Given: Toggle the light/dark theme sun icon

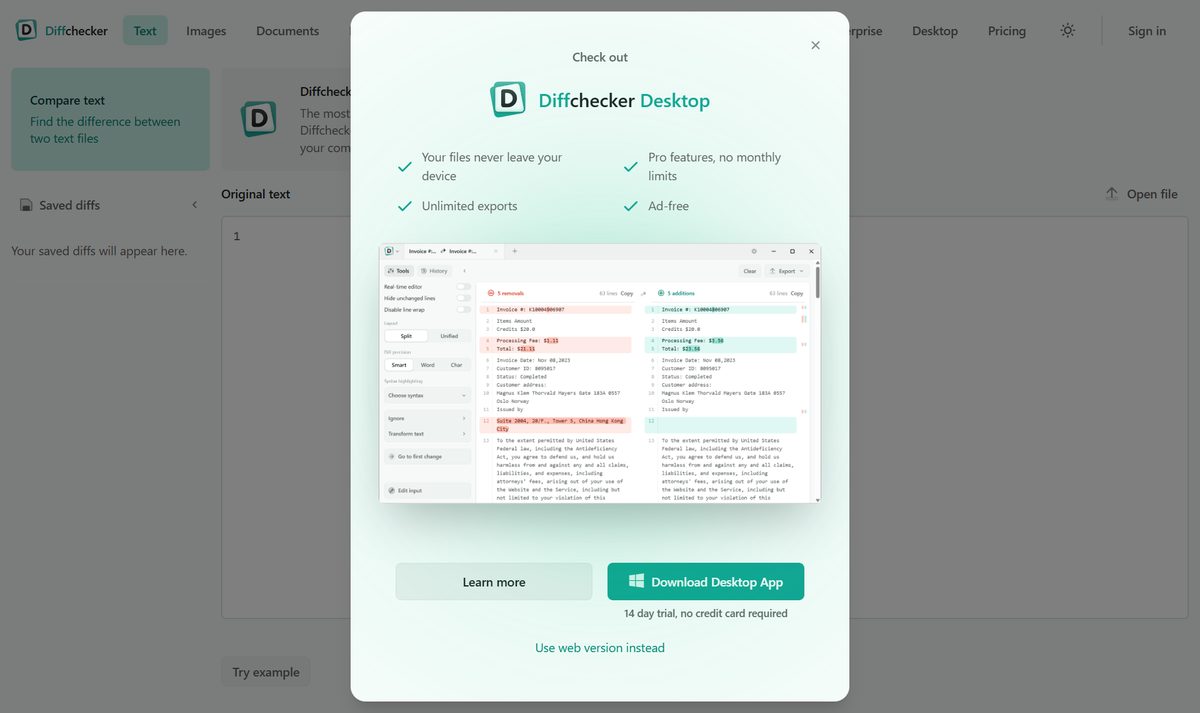Looking at the screenshot, I should 1068,31.
